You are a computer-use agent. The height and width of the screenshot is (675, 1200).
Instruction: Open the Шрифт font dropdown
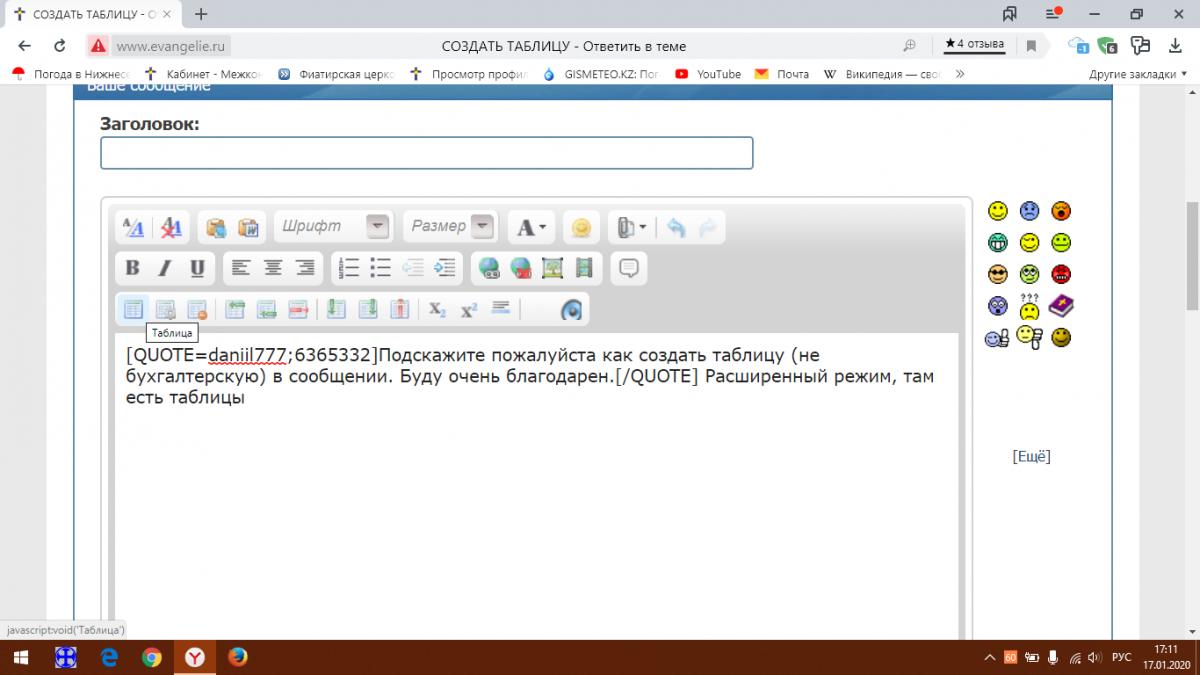point(376,227)
